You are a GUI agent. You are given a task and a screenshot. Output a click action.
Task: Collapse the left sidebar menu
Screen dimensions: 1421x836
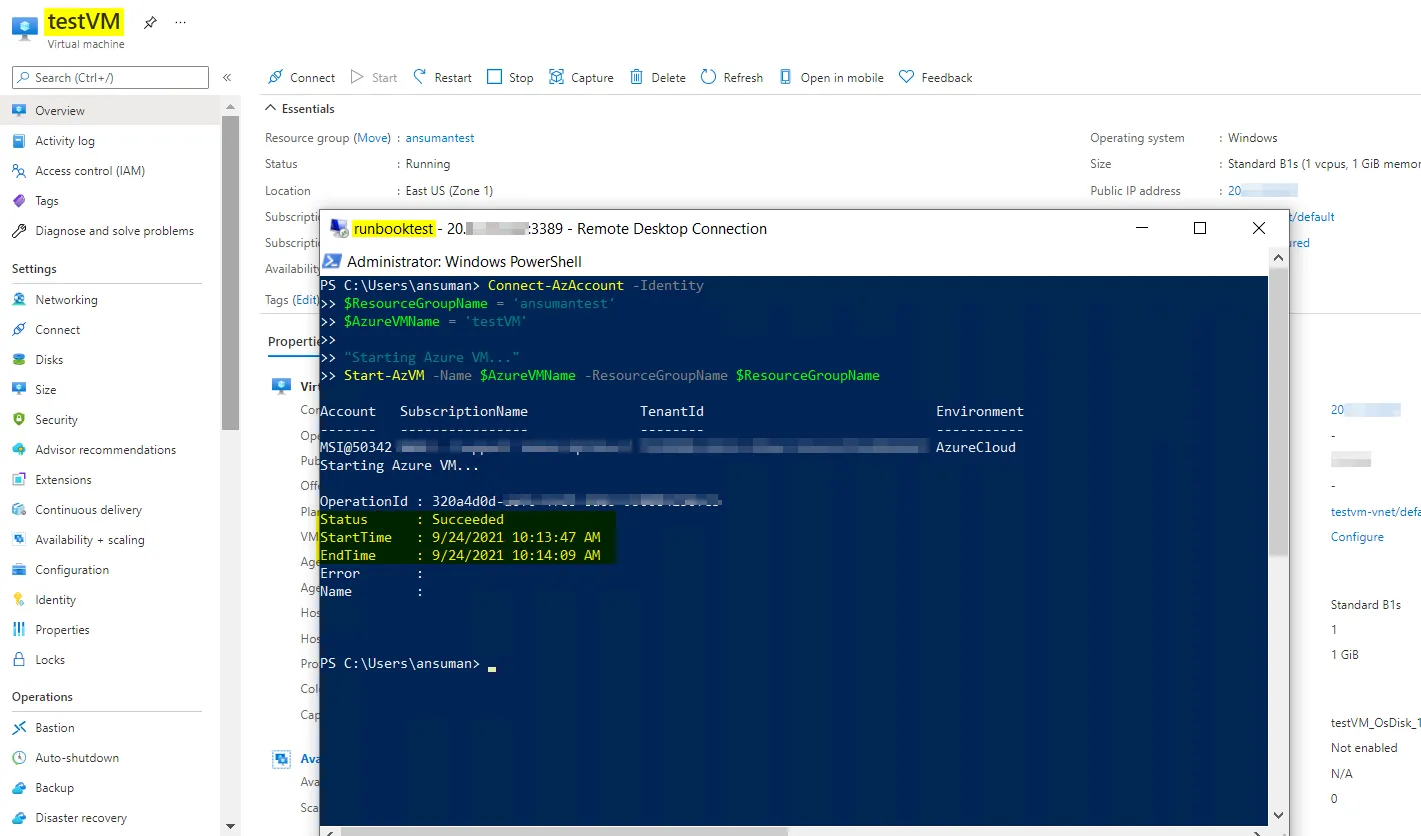(x=227, y=78)
